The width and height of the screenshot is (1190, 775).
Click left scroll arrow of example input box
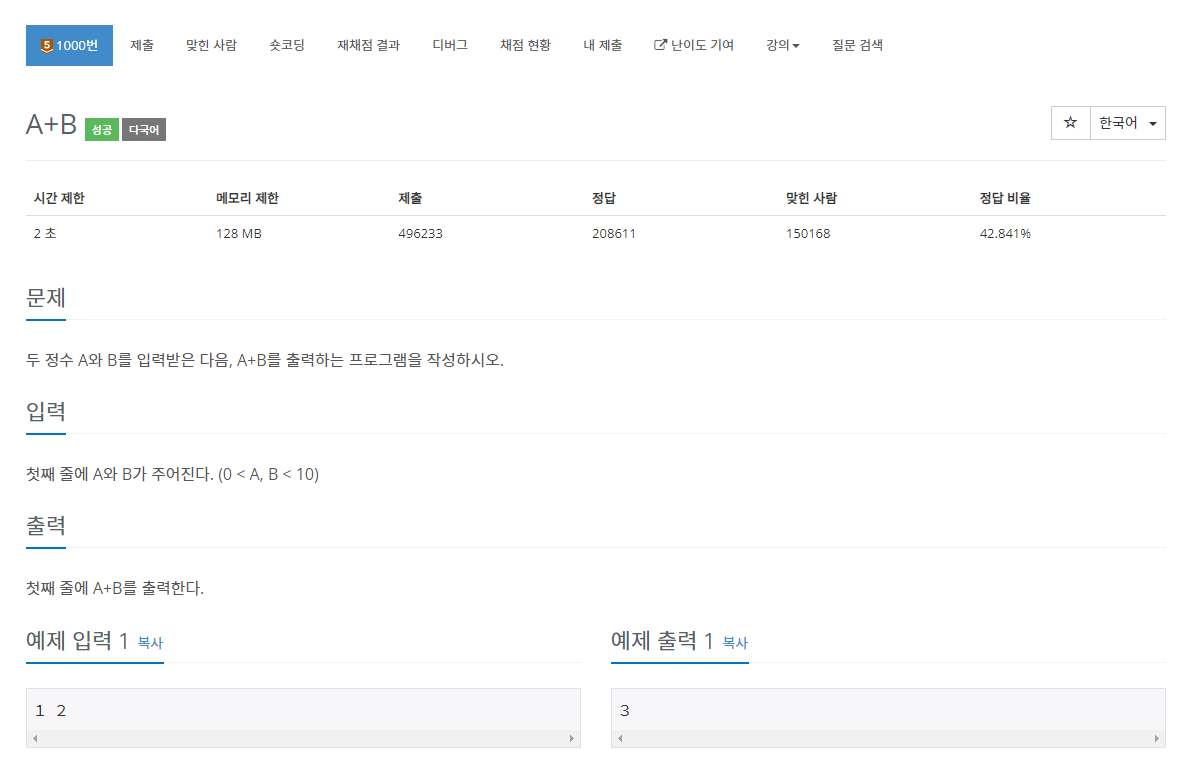coord(35,738)
